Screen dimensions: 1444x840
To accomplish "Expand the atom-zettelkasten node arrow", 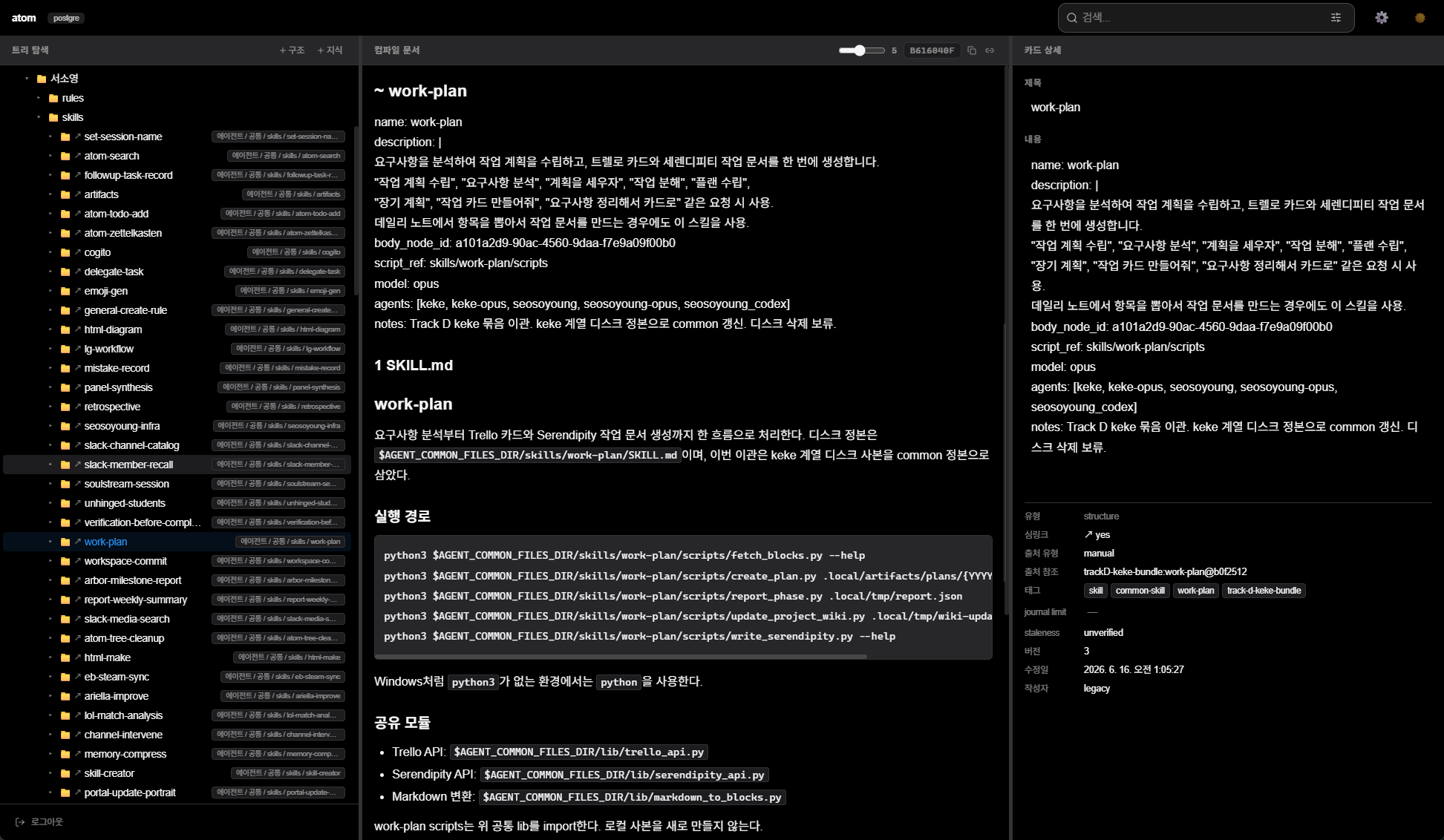I will coord(50,233).
